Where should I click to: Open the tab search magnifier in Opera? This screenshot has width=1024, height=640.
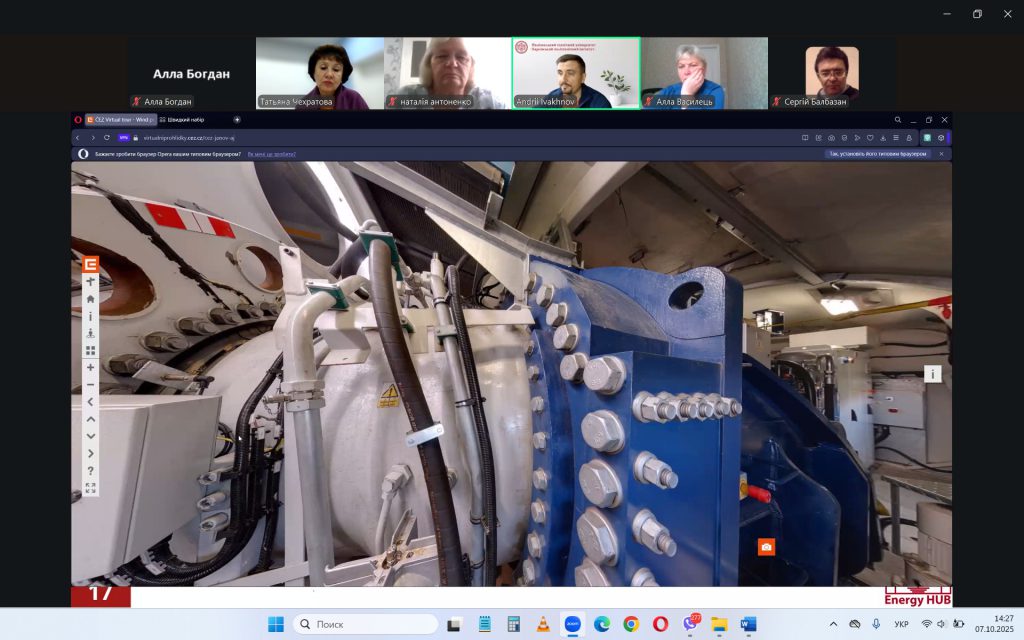coord(898,120)
